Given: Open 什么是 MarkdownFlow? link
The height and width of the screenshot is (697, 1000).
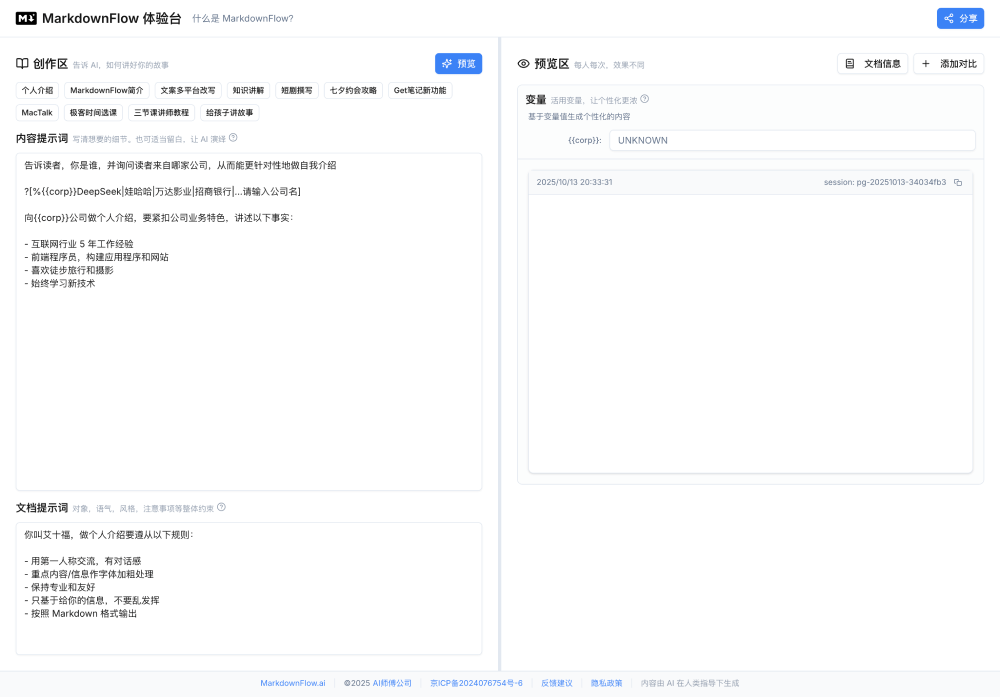Looking at the screenshot, I should coord(243,19).
